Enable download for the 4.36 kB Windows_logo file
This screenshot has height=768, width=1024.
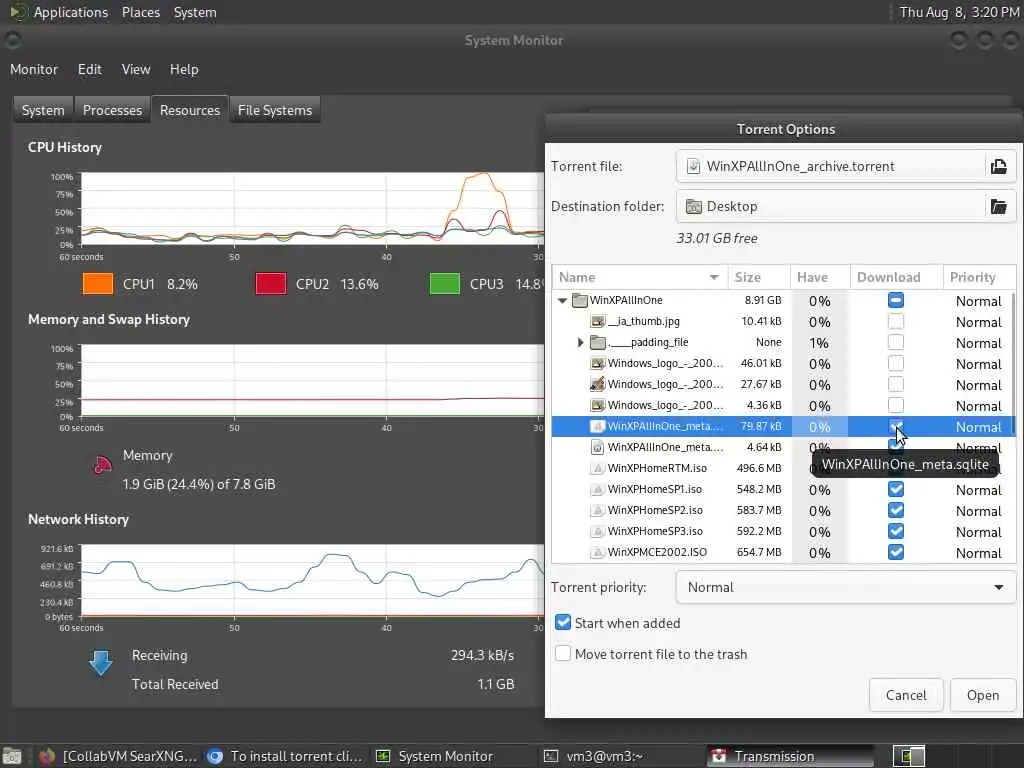[x=896, y=406]
